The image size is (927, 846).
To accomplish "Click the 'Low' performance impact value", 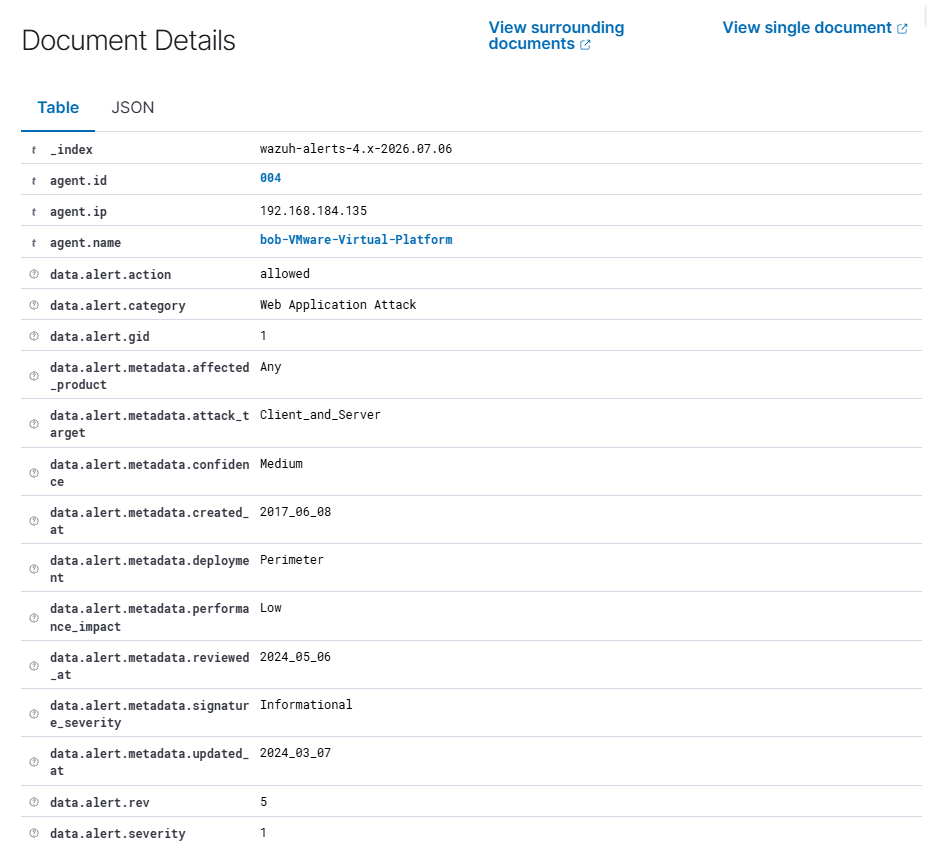I will click(x=271, y=608).
